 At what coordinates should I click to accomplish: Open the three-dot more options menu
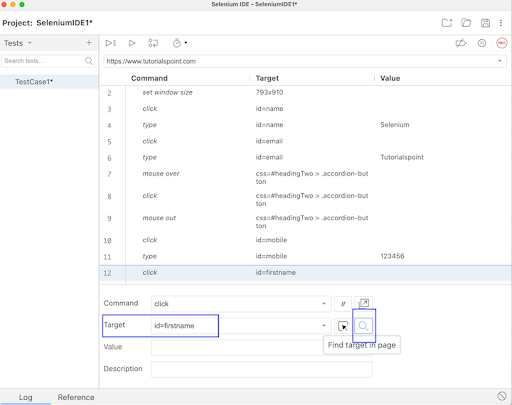pyautogui.click(x=501, y=23)
